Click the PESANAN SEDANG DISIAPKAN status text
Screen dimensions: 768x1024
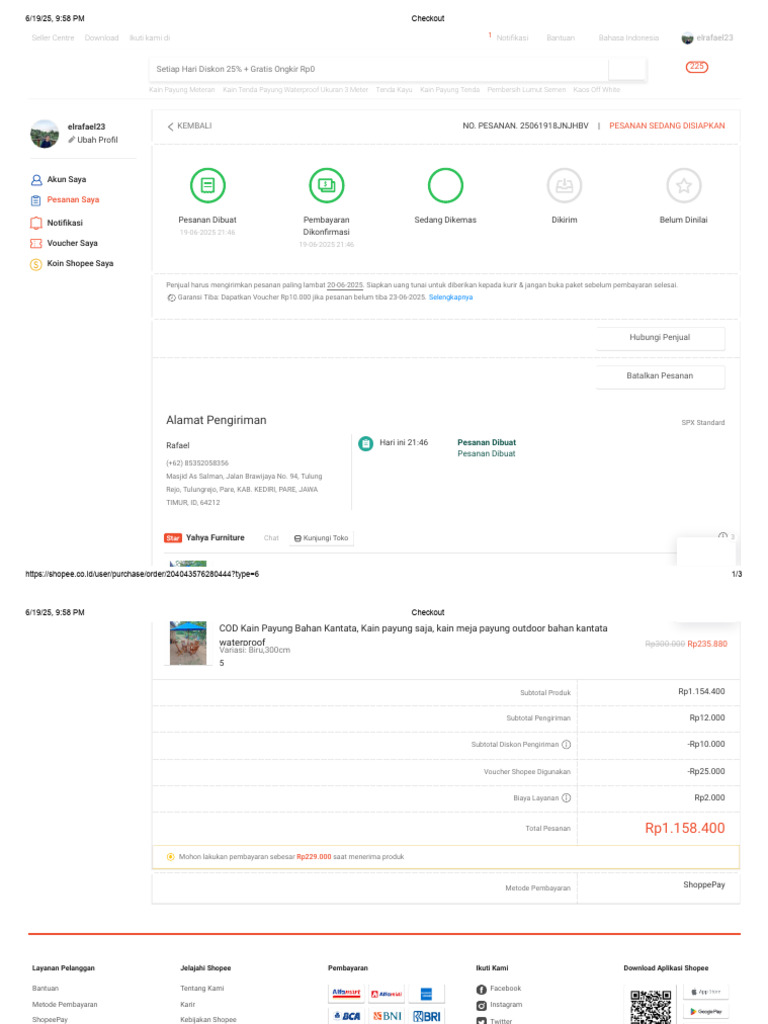667,126
